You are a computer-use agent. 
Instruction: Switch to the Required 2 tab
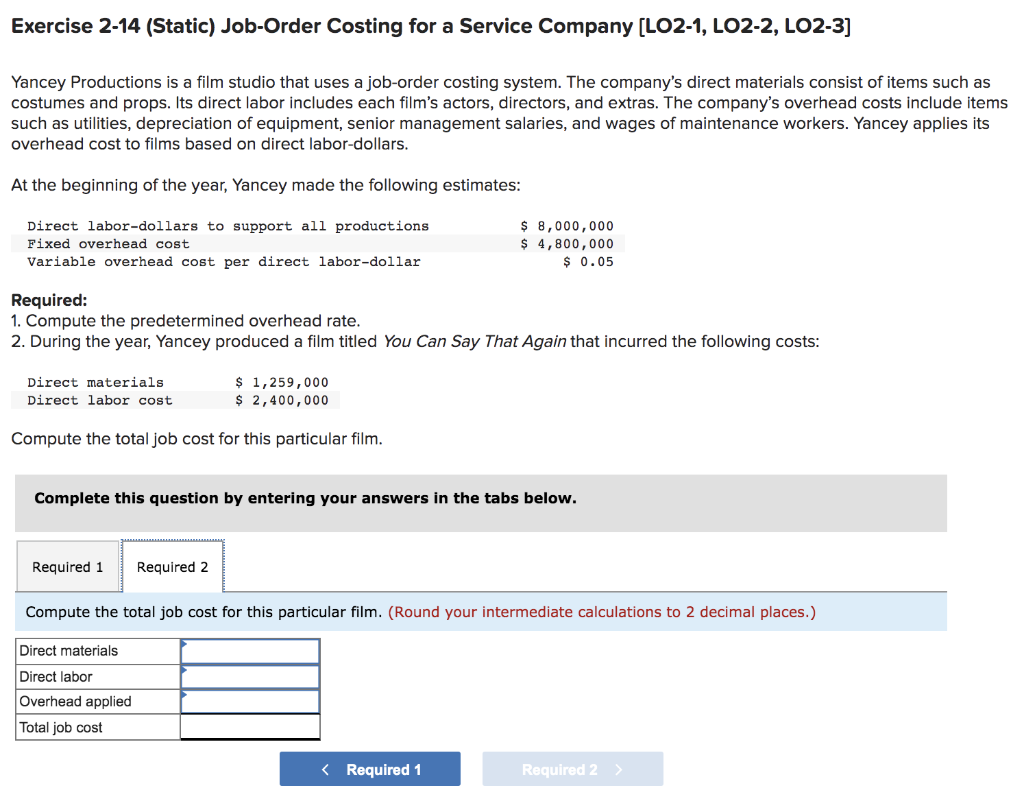tap(173, 566)
